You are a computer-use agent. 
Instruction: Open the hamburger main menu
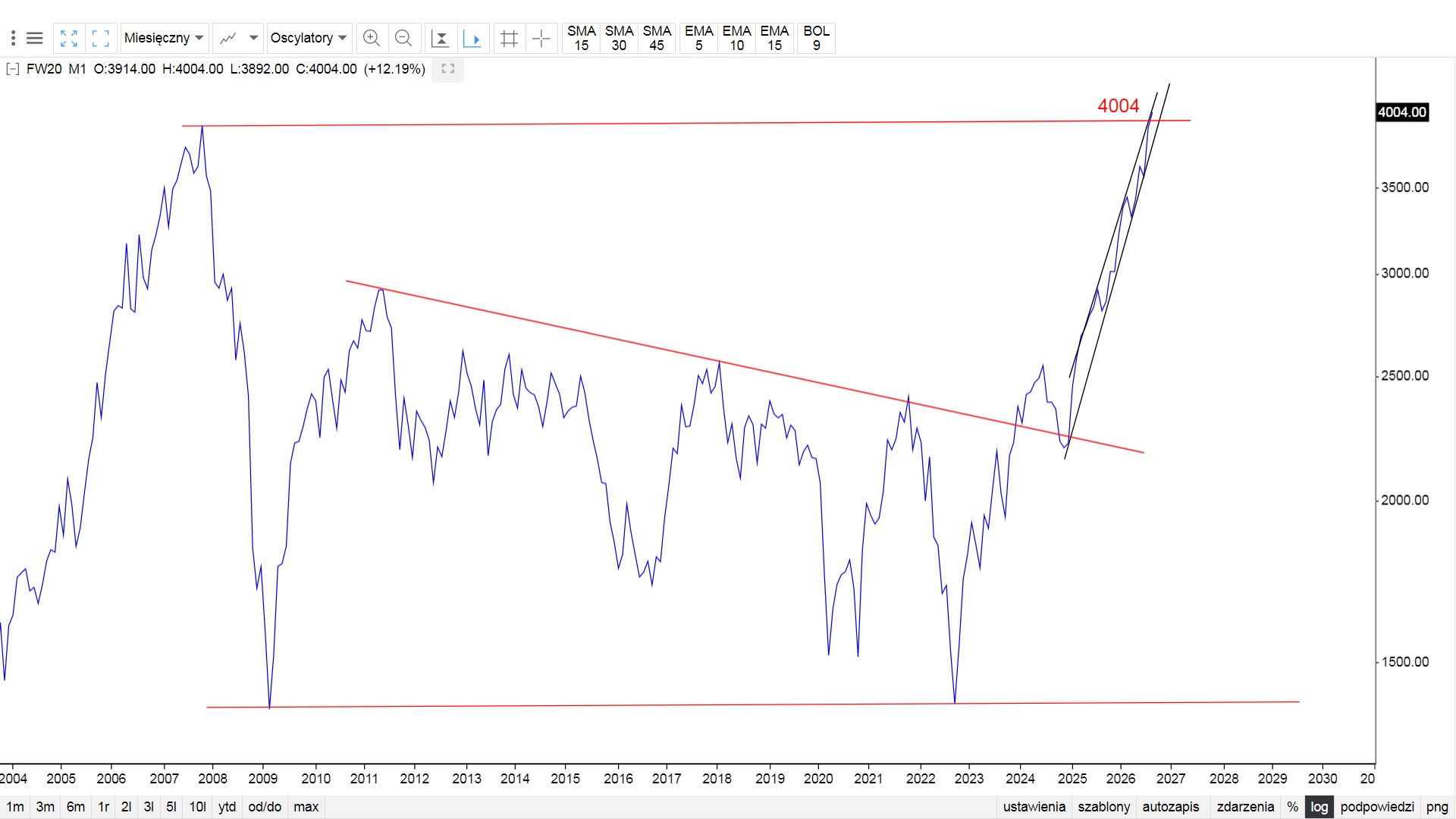34,38
